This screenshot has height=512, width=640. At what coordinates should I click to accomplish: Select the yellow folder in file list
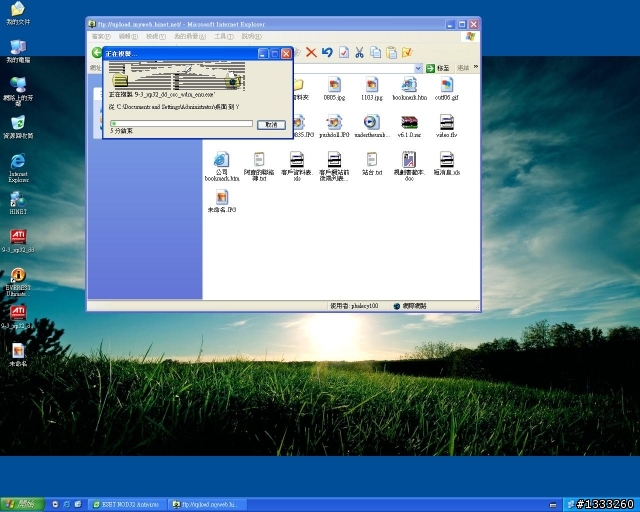pos(300,89)
